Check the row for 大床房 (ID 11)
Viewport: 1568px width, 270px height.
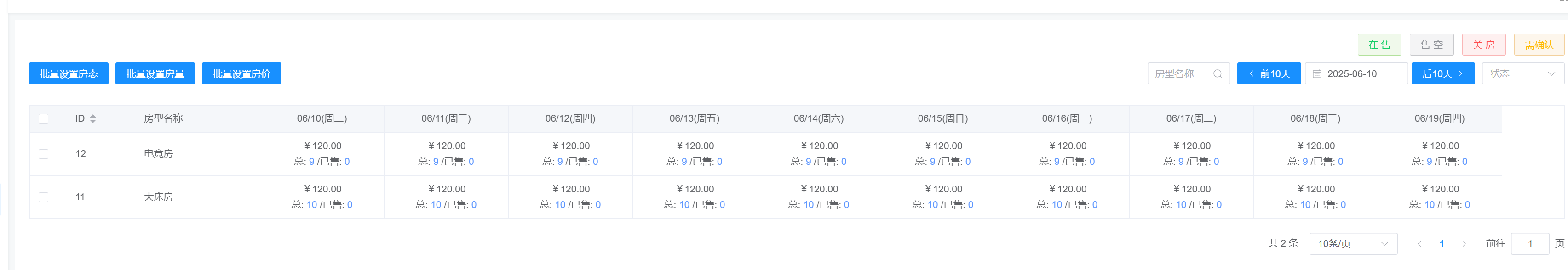(x=43, y=197)
